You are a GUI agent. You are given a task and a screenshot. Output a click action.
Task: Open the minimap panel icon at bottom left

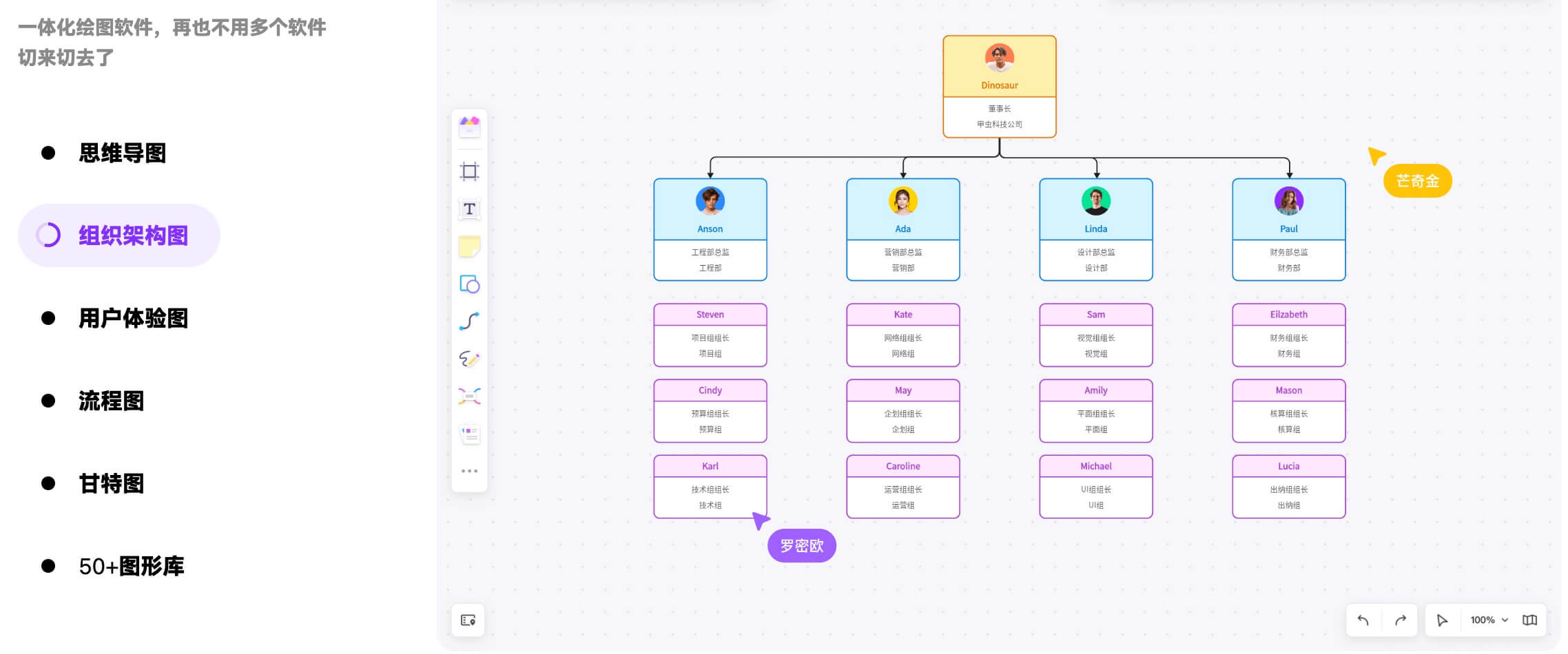coord(468,621)
